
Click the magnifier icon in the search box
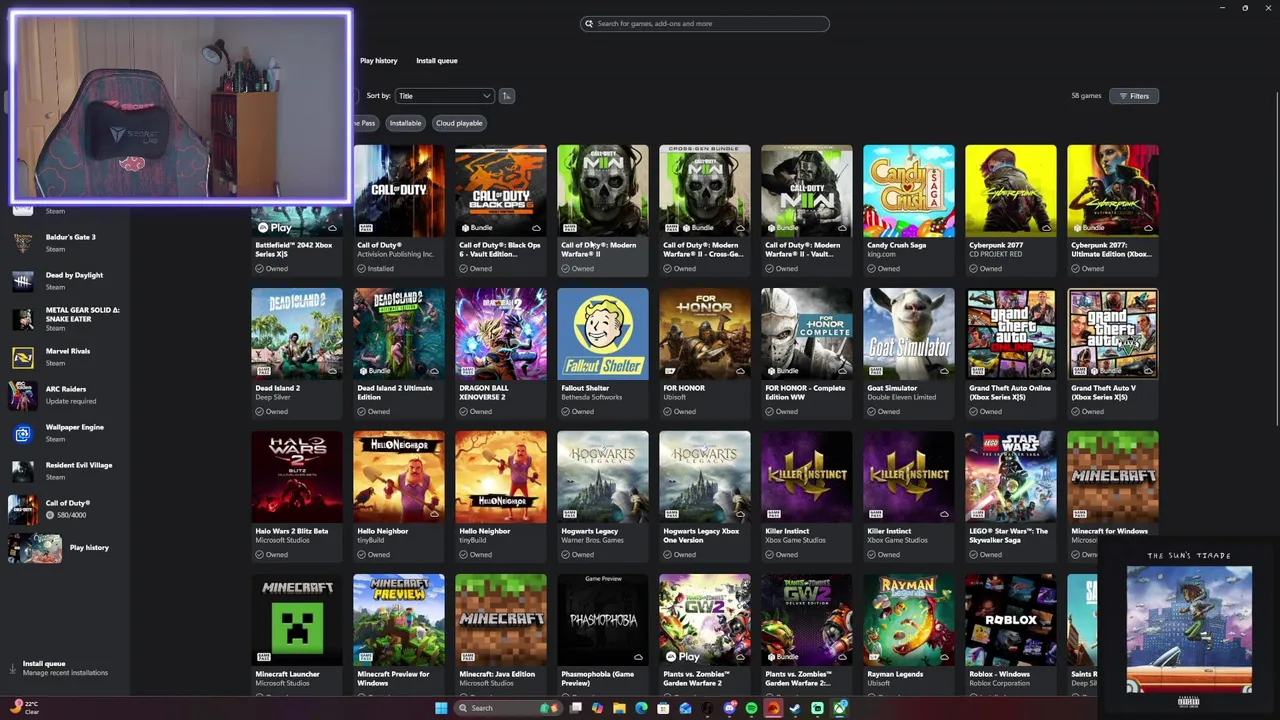589,24
